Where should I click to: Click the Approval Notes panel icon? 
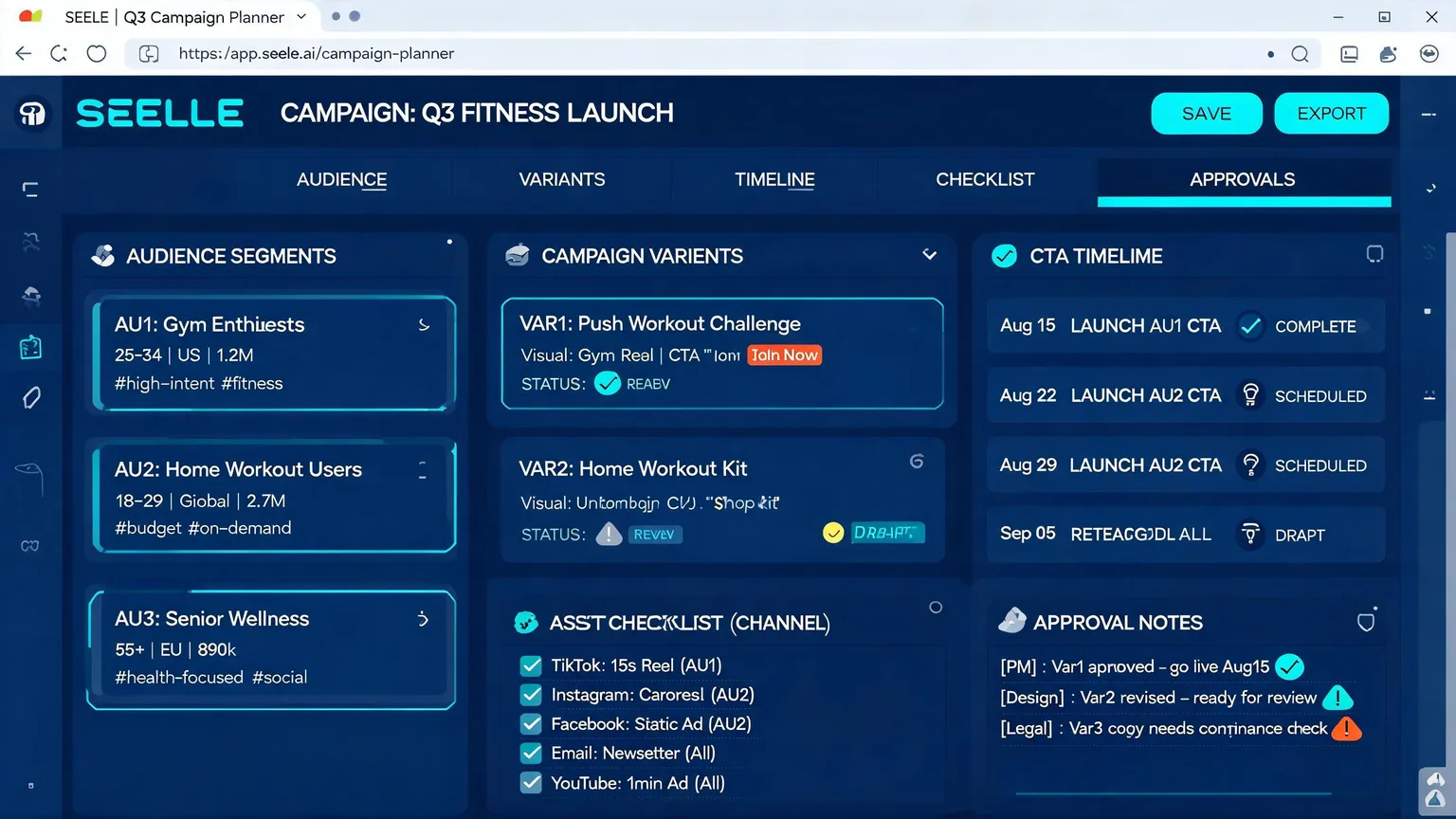(1012, 621)
